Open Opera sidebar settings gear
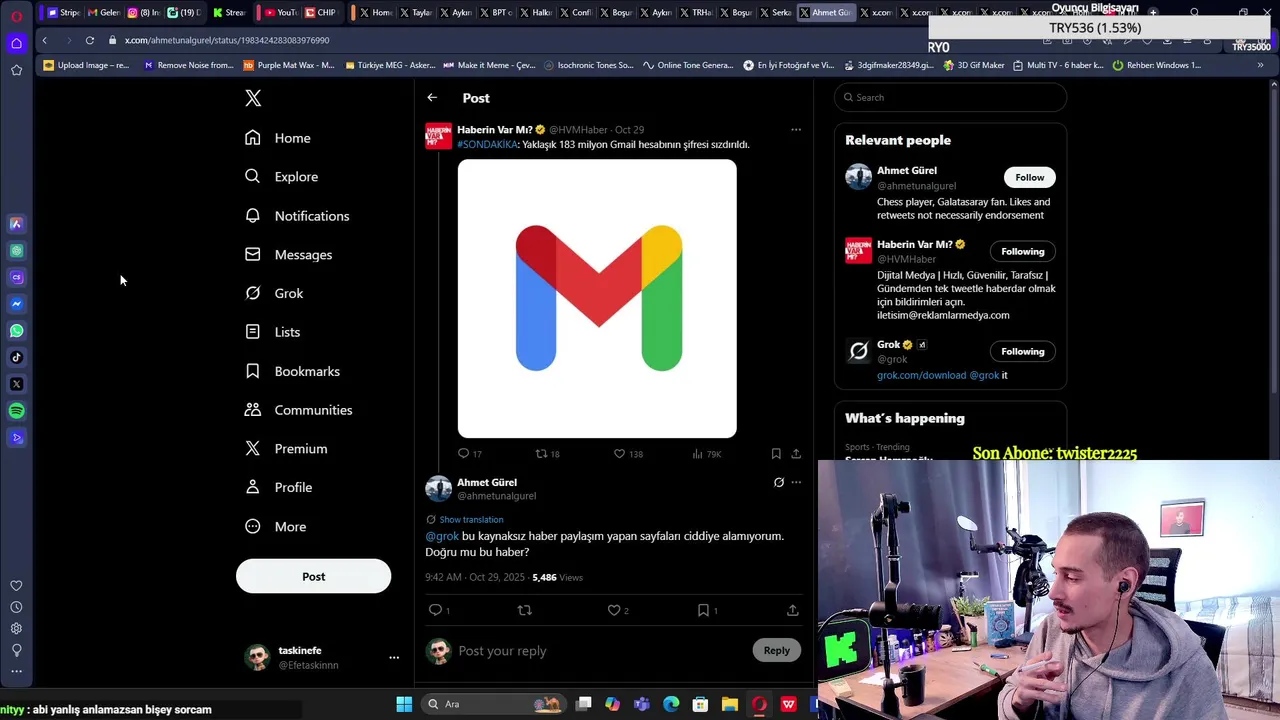The width and height of the screenshot is (1280, 720). pyautogui.click(x=16, y=628)
